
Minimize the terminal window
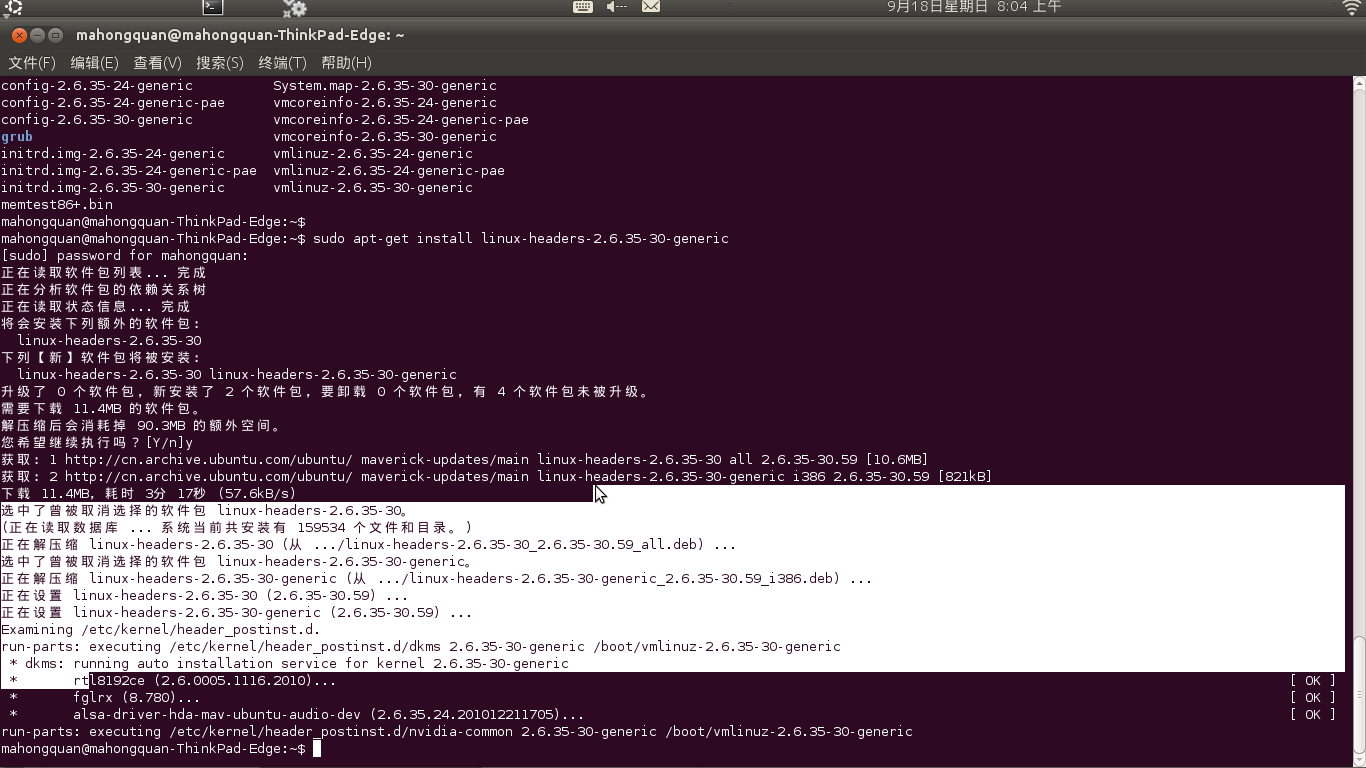pos(38,35)
